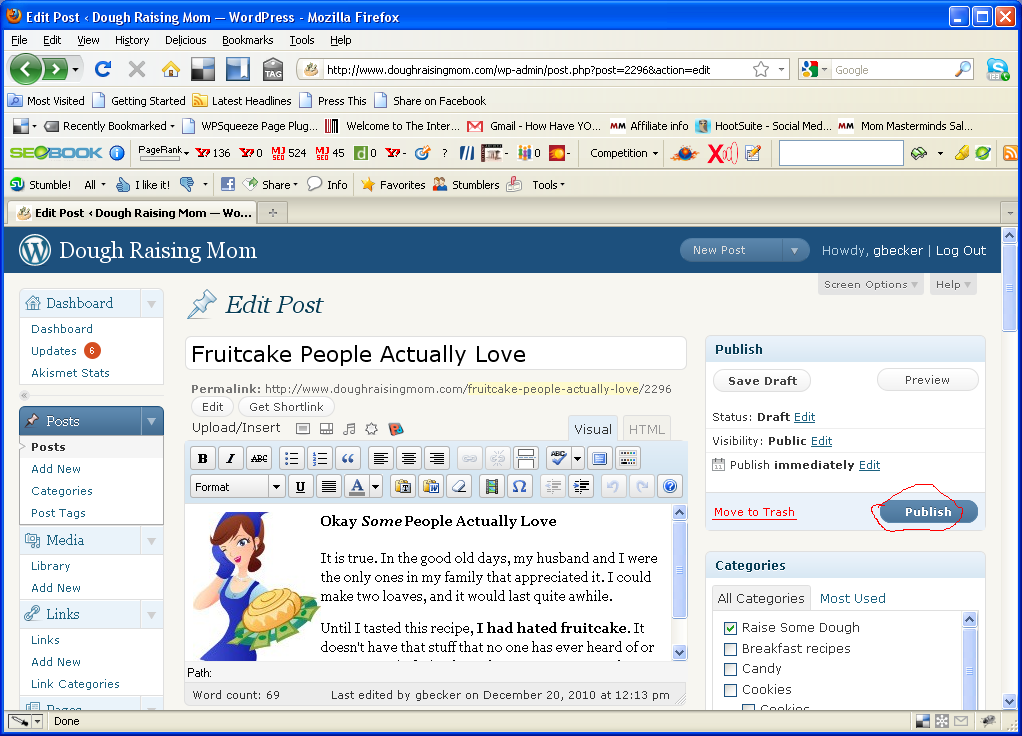Click the Google search box

click(892, 70)
